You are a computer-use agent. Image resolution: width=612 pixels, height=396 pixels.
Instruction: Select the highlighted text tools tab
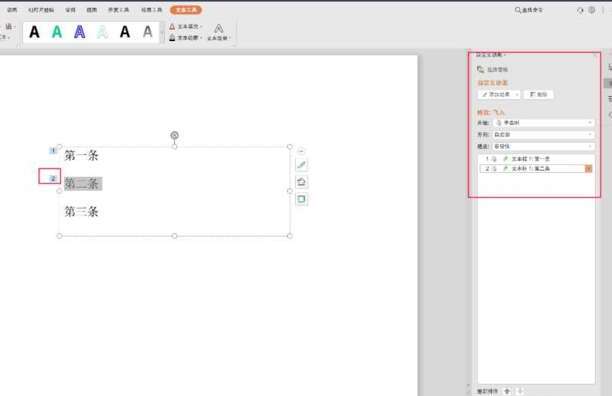186,10
